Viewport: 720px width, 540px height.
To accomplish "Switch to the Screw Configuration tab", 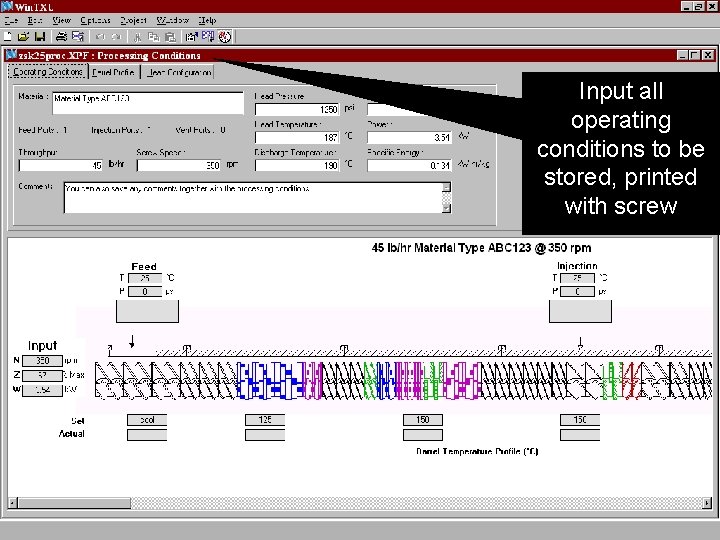I will click(x=177, y=73).
